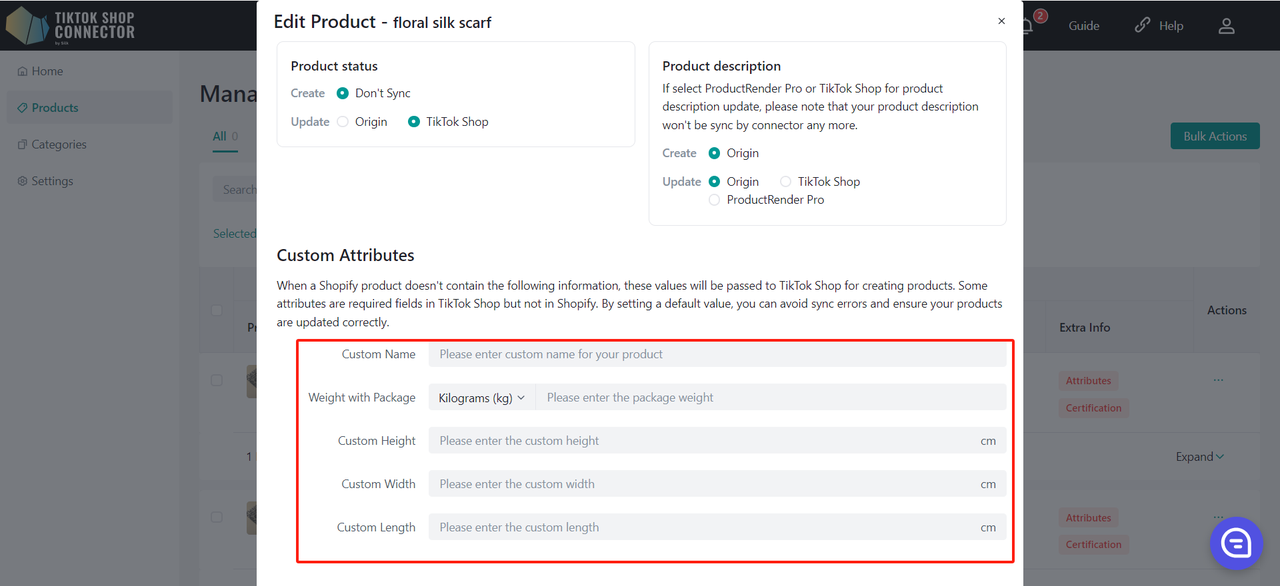Image resolution: width=1280 pixels, height=586 pixels.
Task: Click the Attributes tag above the Expand link
Action: (x=1088, y=381)
